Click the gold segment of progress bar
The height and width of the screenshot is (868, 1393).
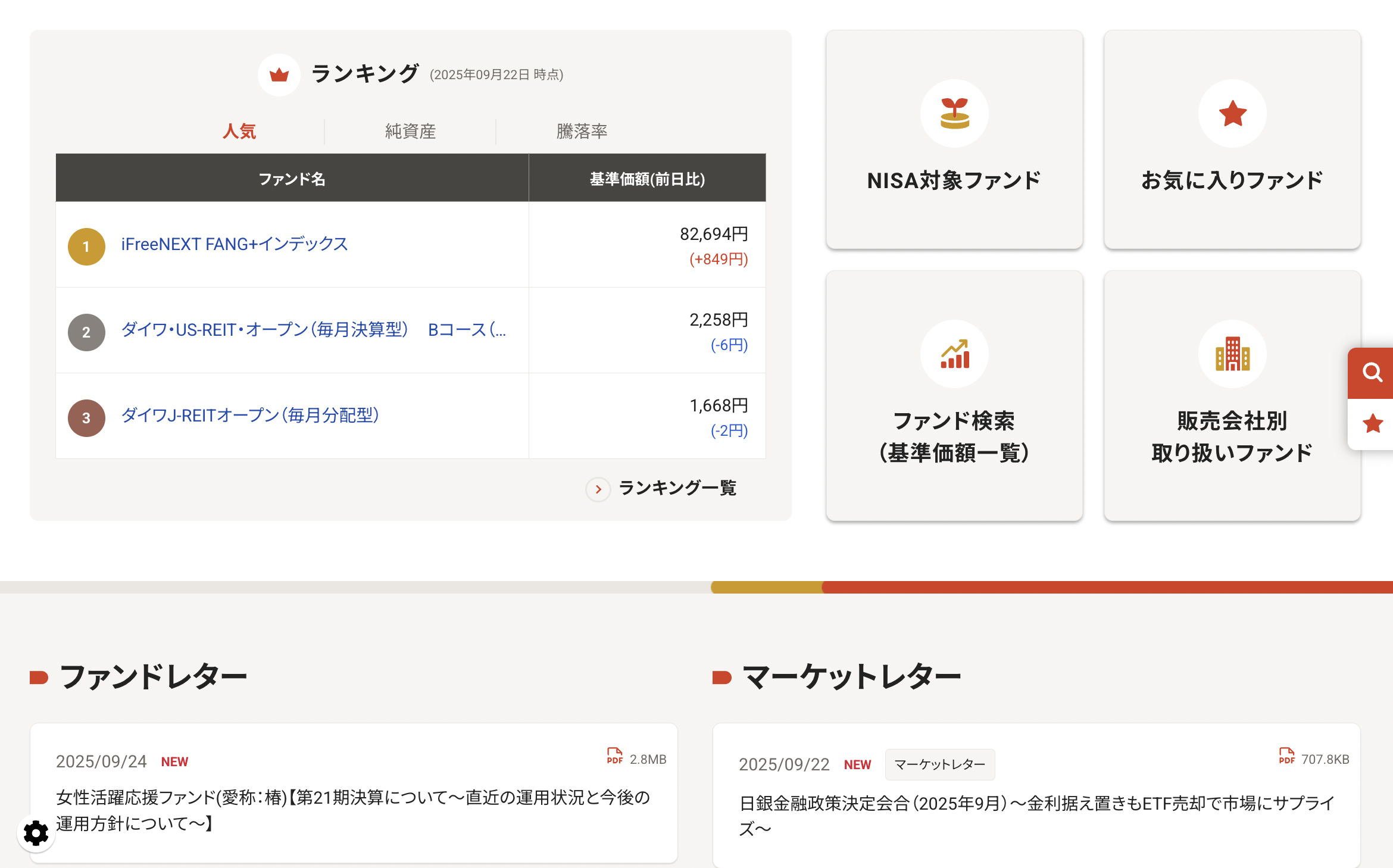pyautogui.click(x=766, y=587)
